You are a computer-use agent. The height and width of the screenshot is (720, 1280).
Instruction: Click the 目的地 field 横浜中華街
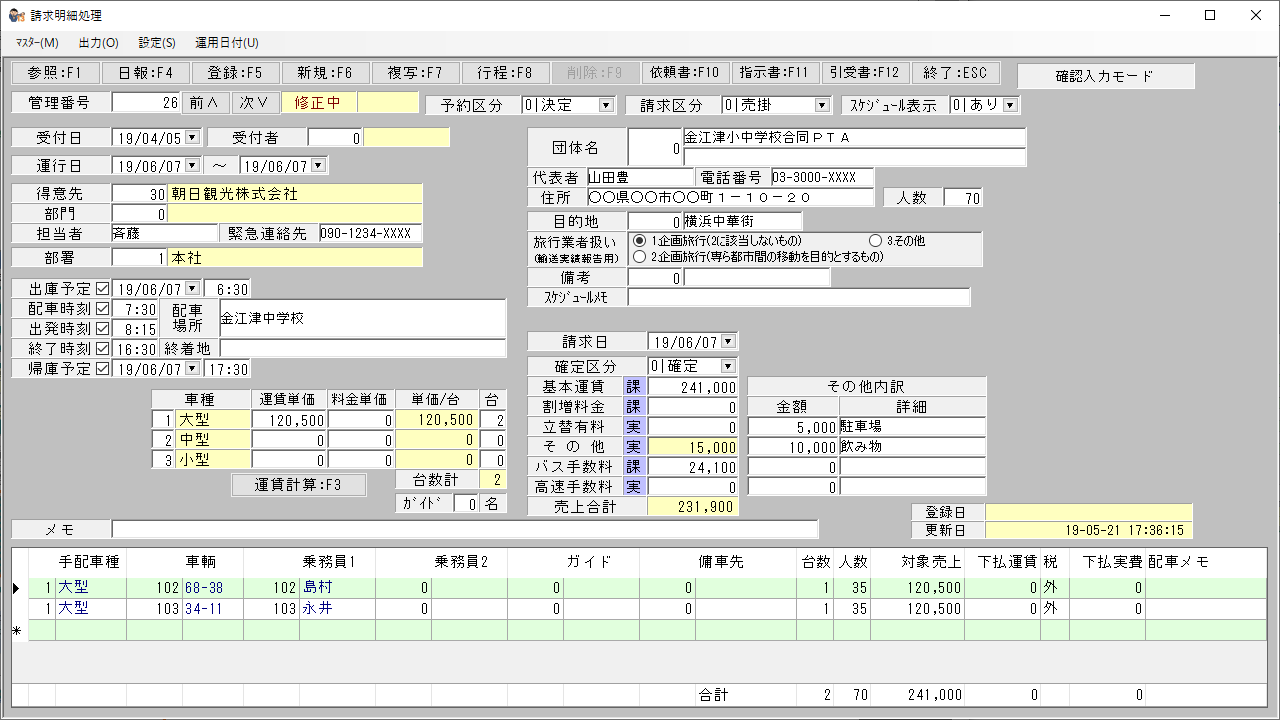click(743, 222)
